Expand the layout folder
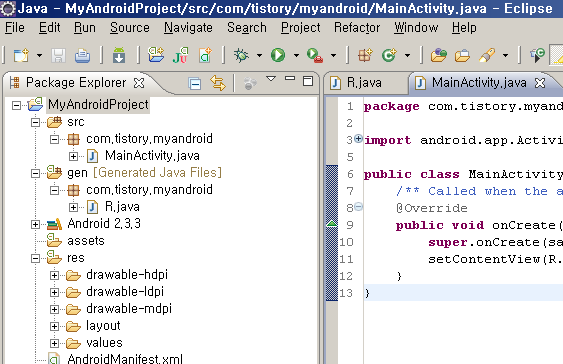Screen dimensions: 563x364 54,326
